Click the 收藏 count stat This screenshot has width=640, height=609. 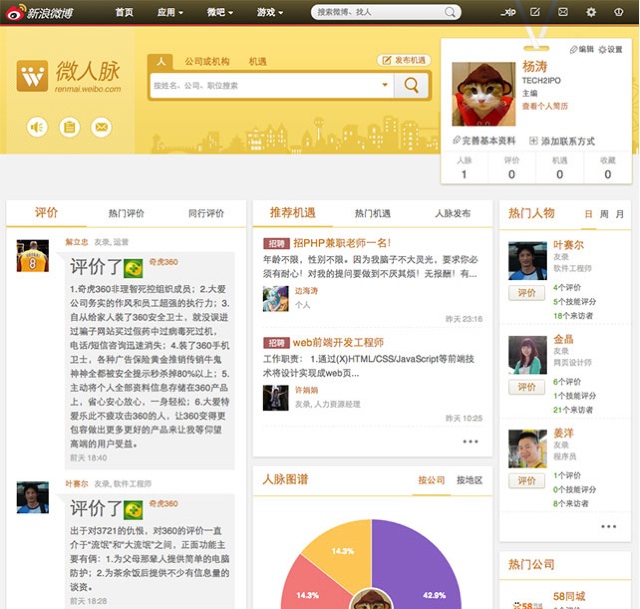607,168
